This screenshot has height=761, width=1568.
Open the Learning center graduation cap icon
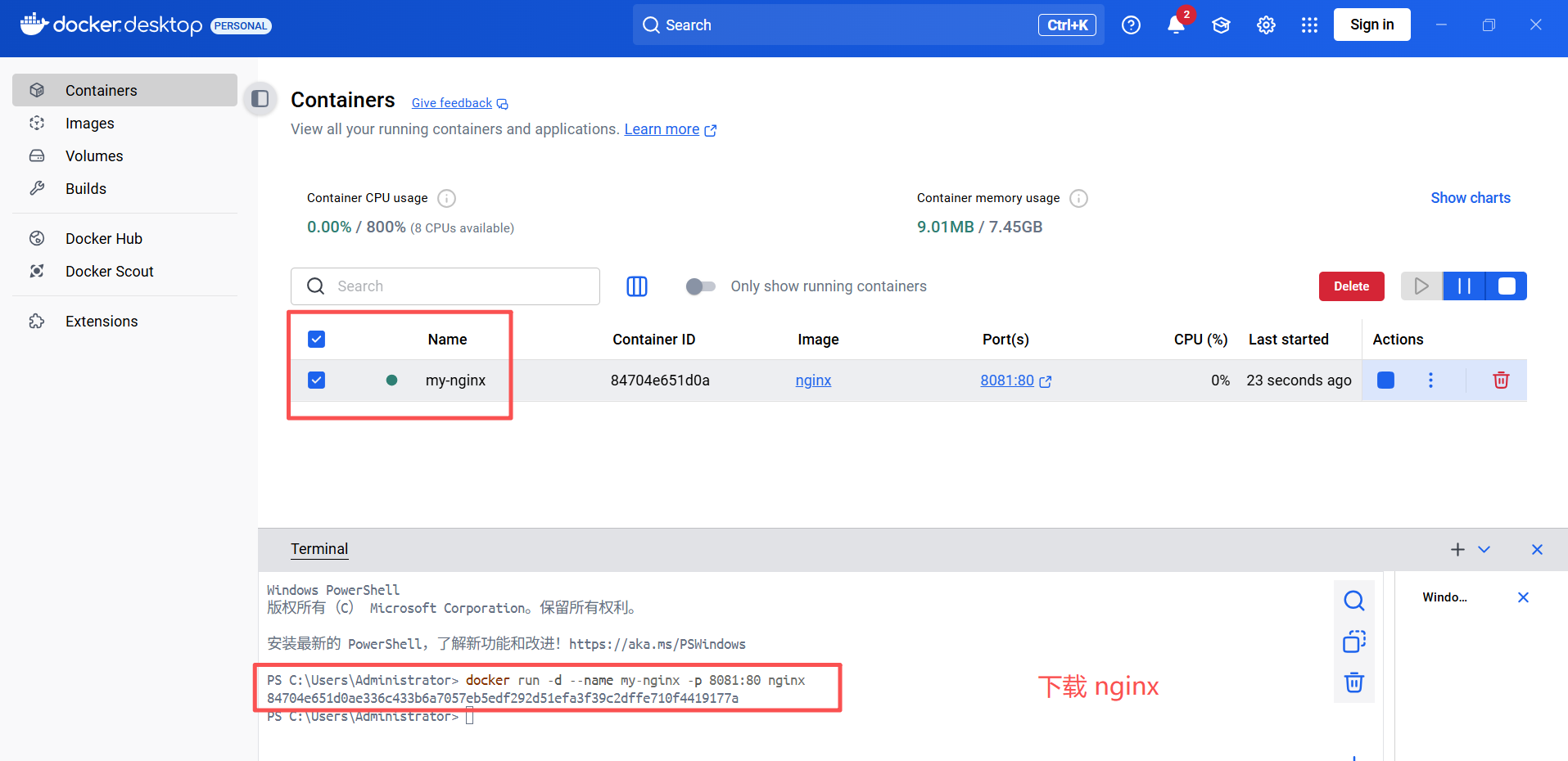(1221, 25)
